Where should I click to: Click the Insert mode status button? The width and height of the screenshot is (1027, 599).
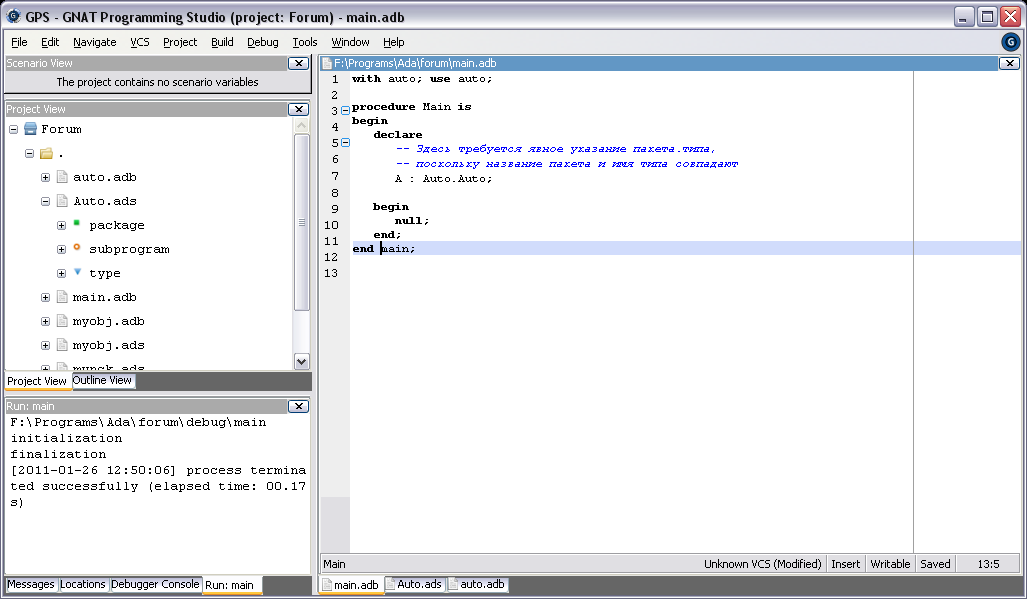coord(845,564)
